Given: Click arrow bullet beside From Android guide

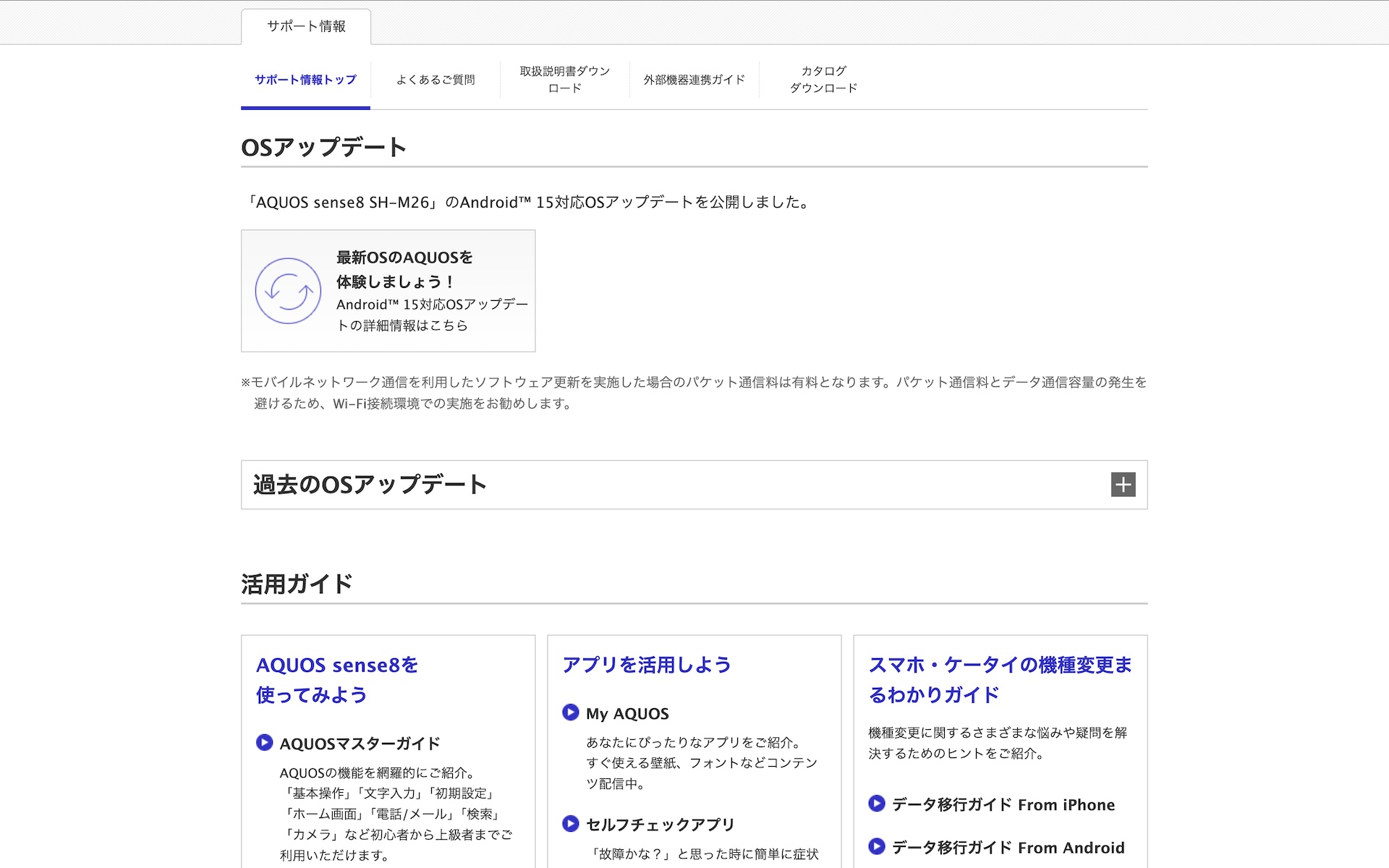Looking at the screenshot, I should click(876, 846).
